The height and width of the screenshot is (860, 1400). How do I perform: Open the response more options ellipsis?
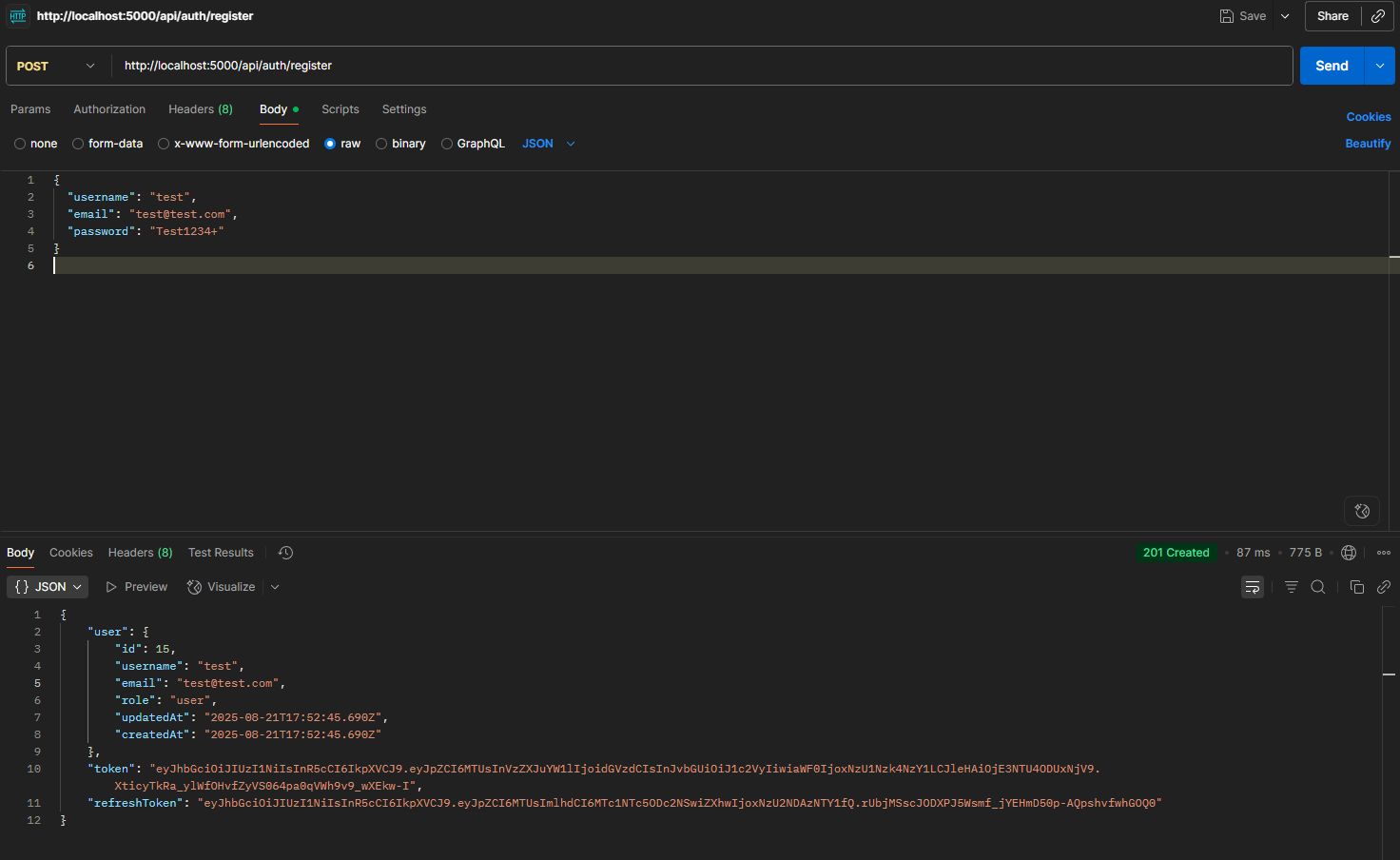(1384, 553)
